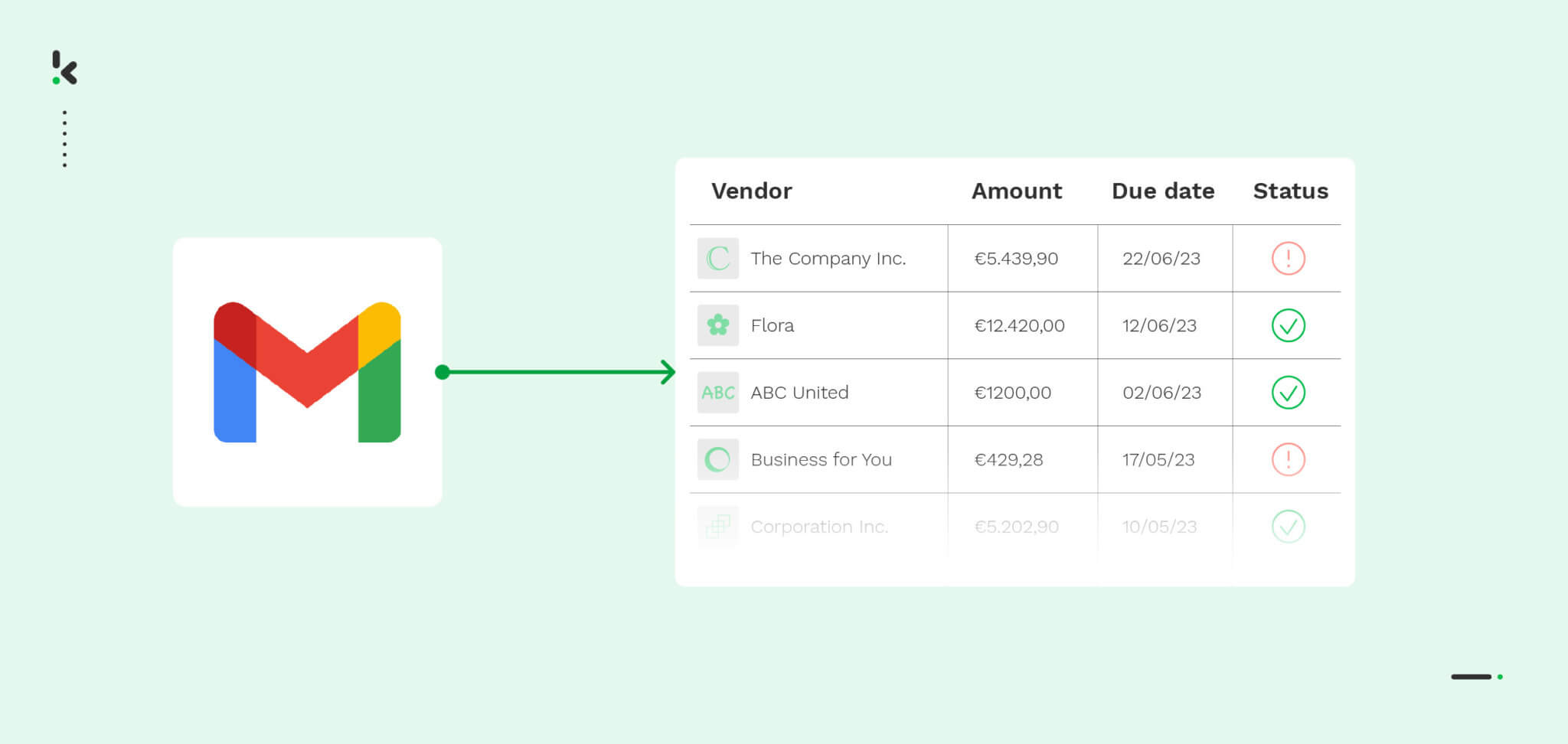Image resolution: width=1568 pixels, height=744 pixels.
Task: Open the Vendor column sort options
Action: (751, 191)
